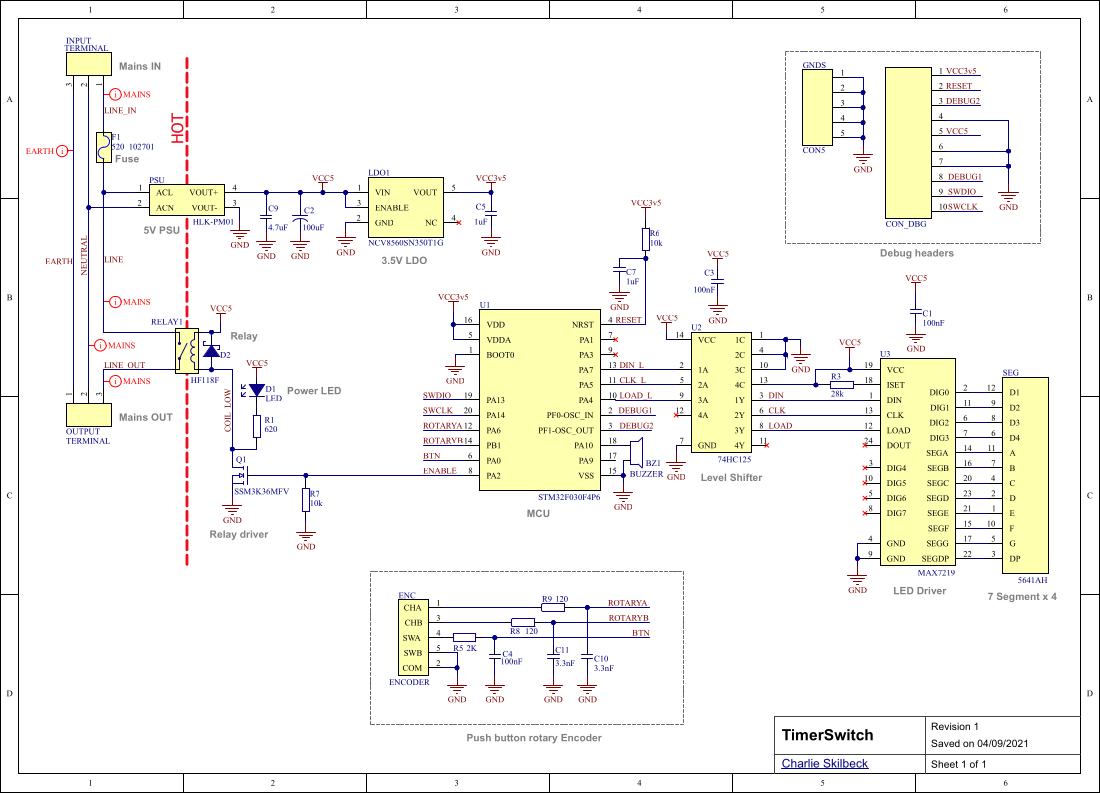Select the NCV8560 3.5V LDO symbol
The width and height of the screenshot is (1100, 793).
(404, 207)
